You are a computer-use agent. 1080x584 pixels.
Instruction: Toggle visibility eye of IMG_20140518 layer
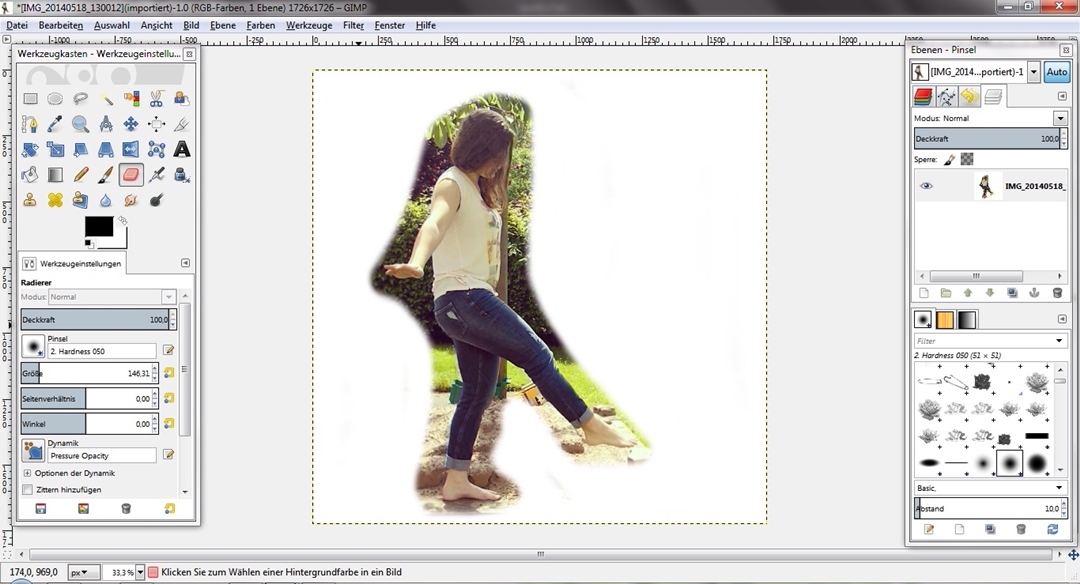click(x=926, y=186)
